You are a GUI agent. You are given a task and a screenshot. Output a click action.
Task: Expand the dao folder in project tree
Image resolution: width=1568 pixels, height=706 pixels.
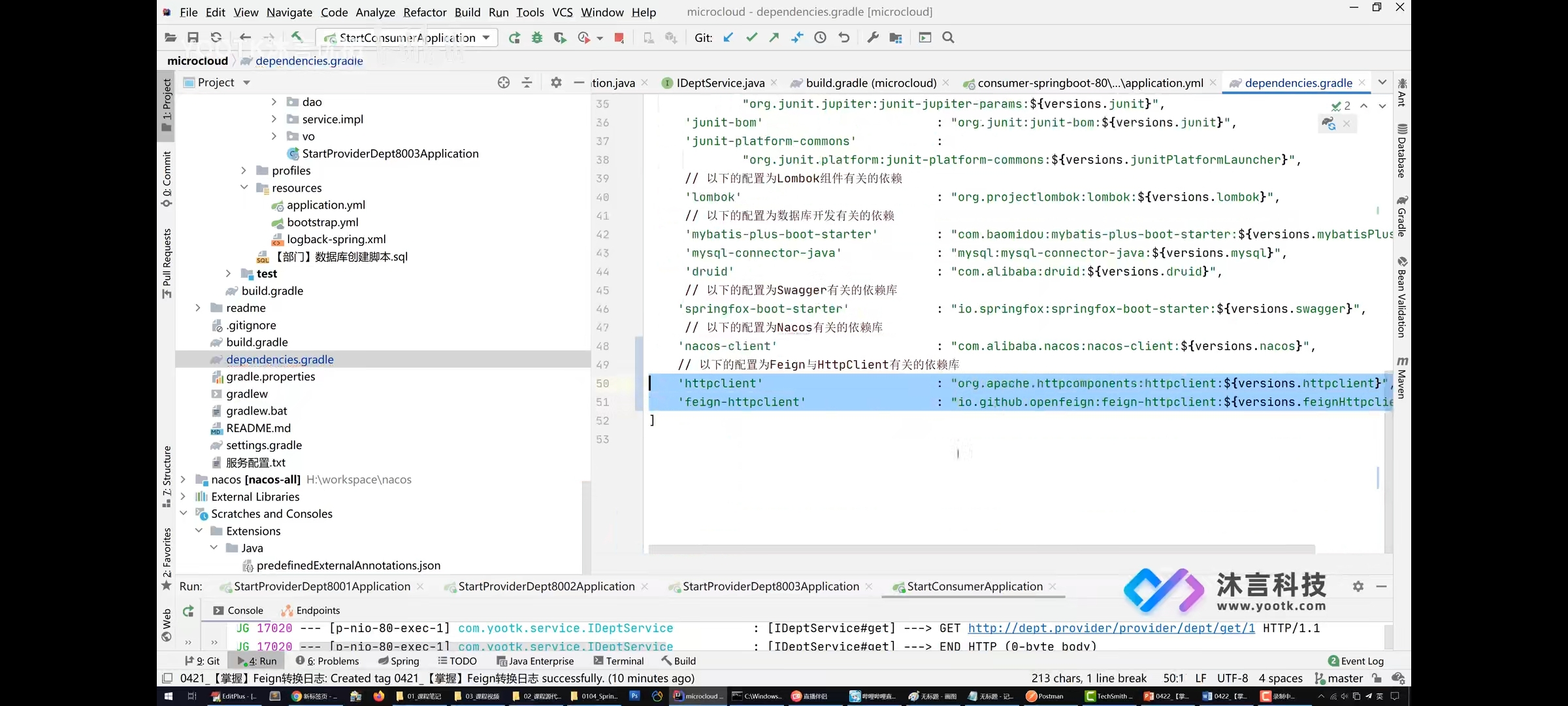pyautogui.click(x=273, y=101)
